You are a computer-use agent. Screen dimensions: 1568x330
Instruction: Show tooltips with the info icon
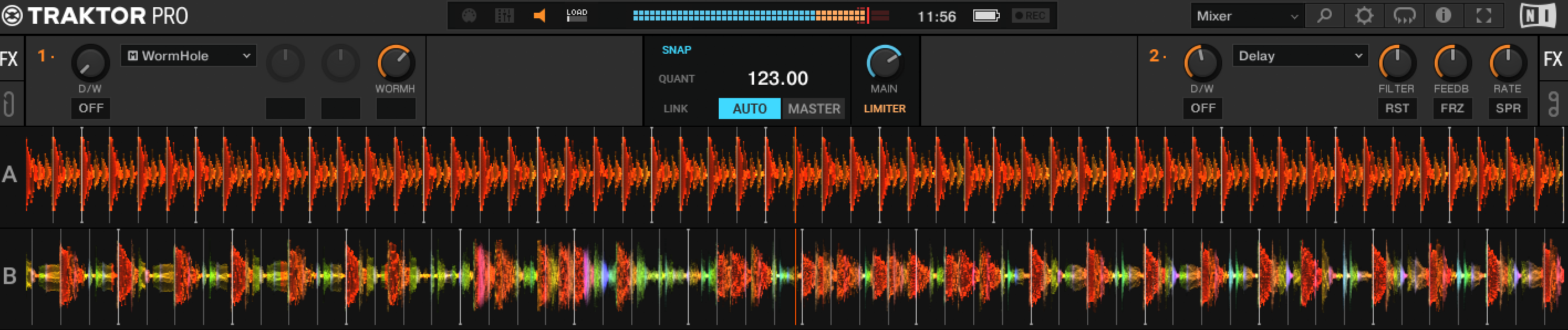pyautogui.click(x=1443, y=16)
